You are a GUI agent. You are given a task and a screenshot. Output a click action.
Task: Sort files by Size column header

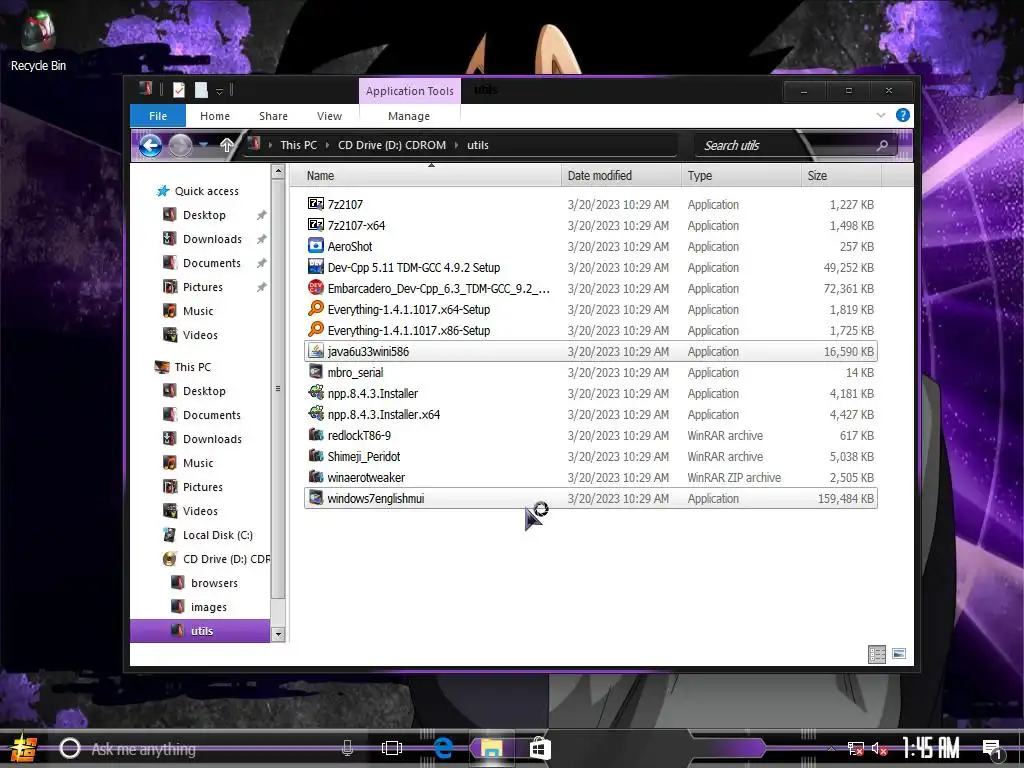tap(840, 175)
